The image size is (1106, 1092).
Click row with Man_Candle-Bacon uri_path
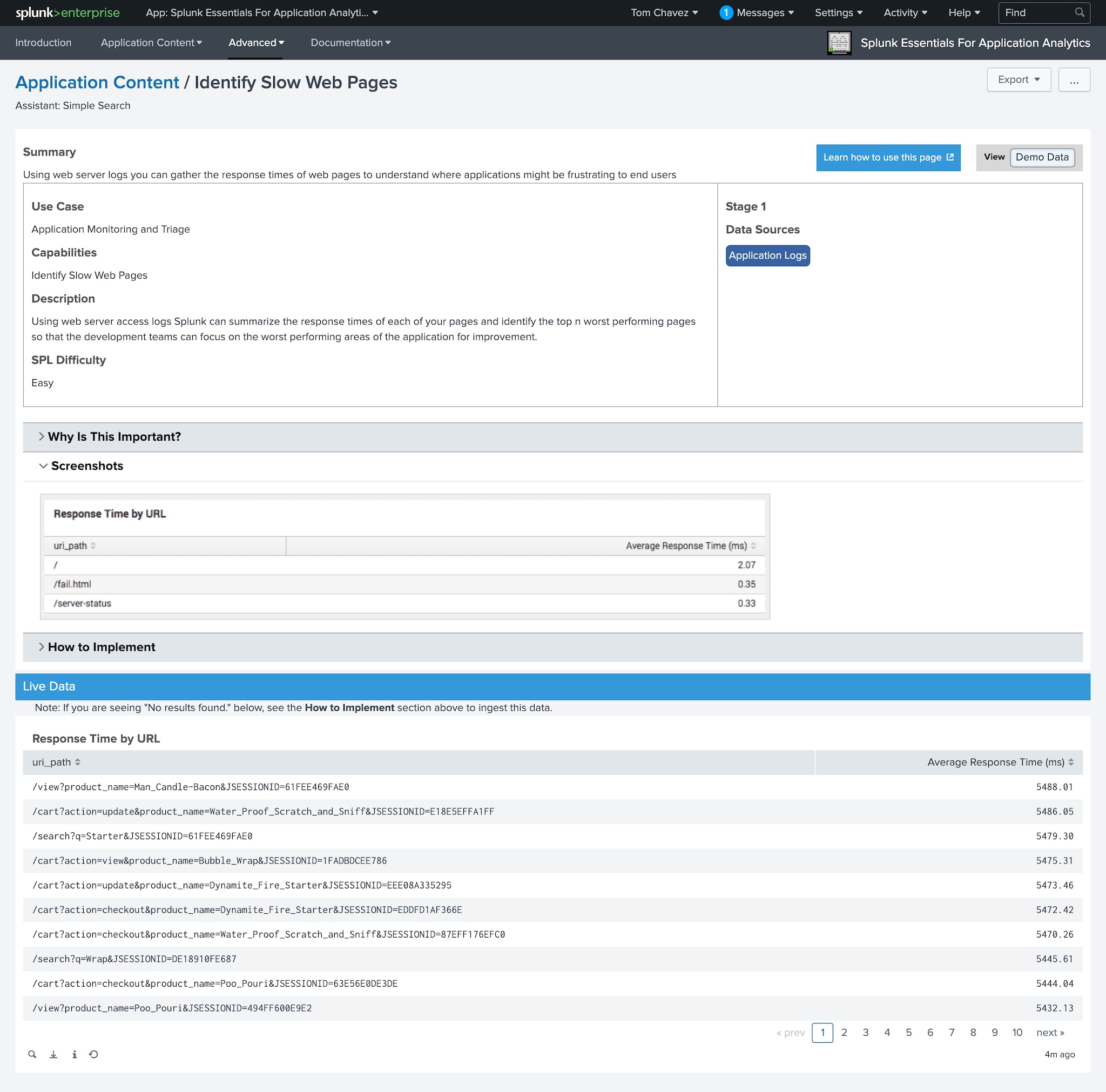coord(552,787)
